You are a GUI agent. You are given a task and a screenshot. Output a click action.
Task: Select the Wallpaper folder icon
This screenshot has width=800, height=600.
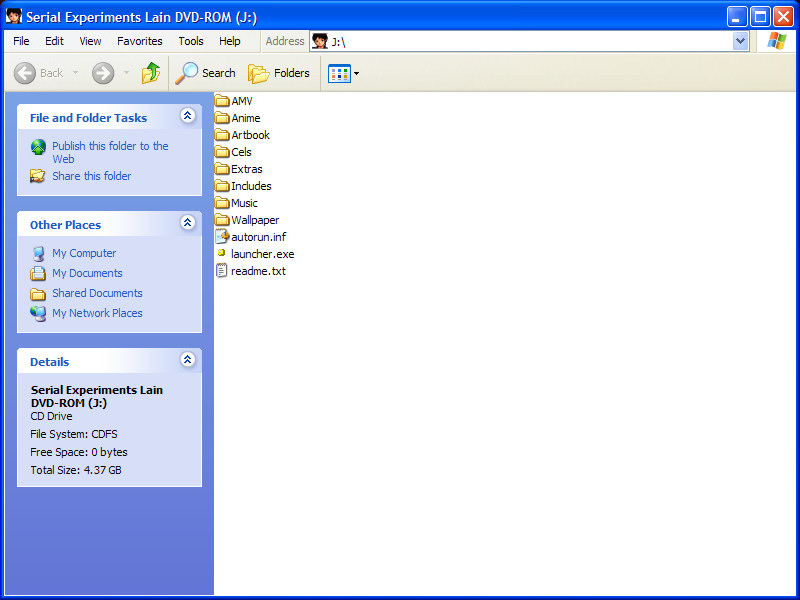point(222,220)
